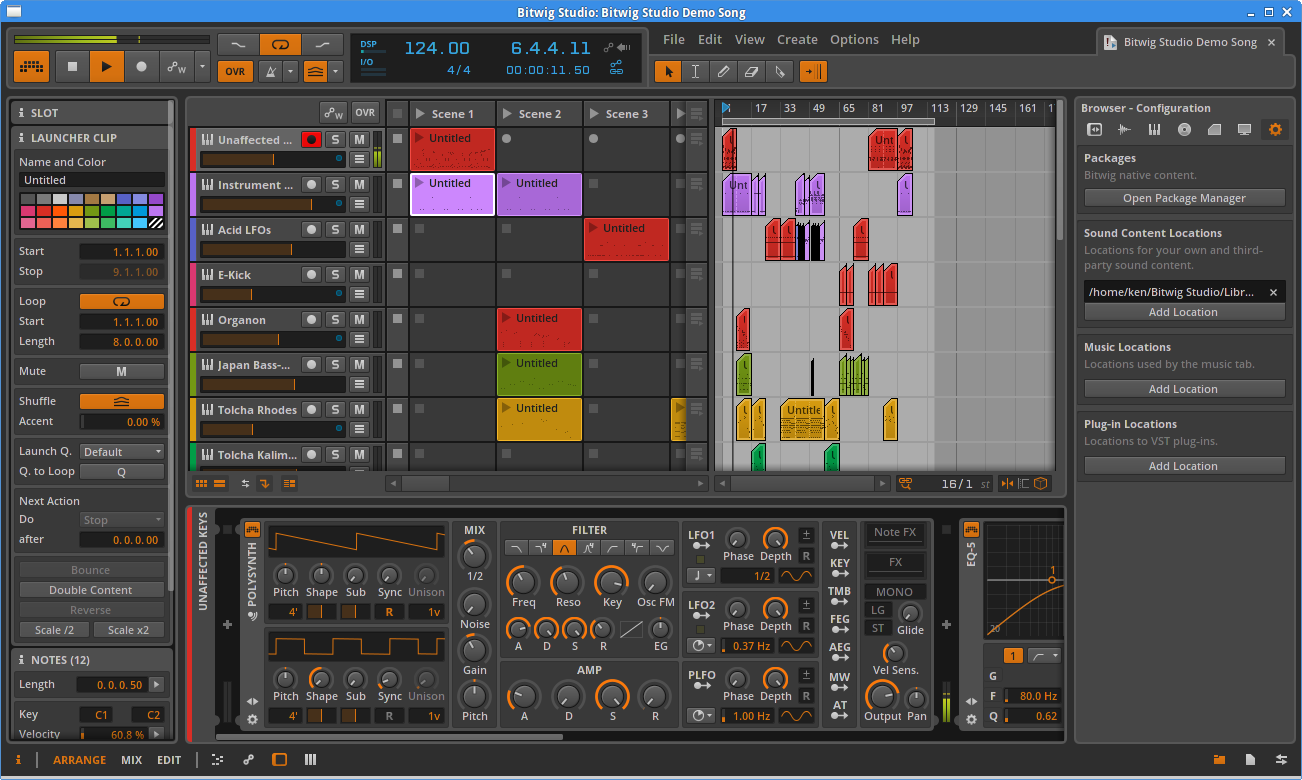
Task: Open metronome settings dropdown arrow
Action: pos(290,71)
